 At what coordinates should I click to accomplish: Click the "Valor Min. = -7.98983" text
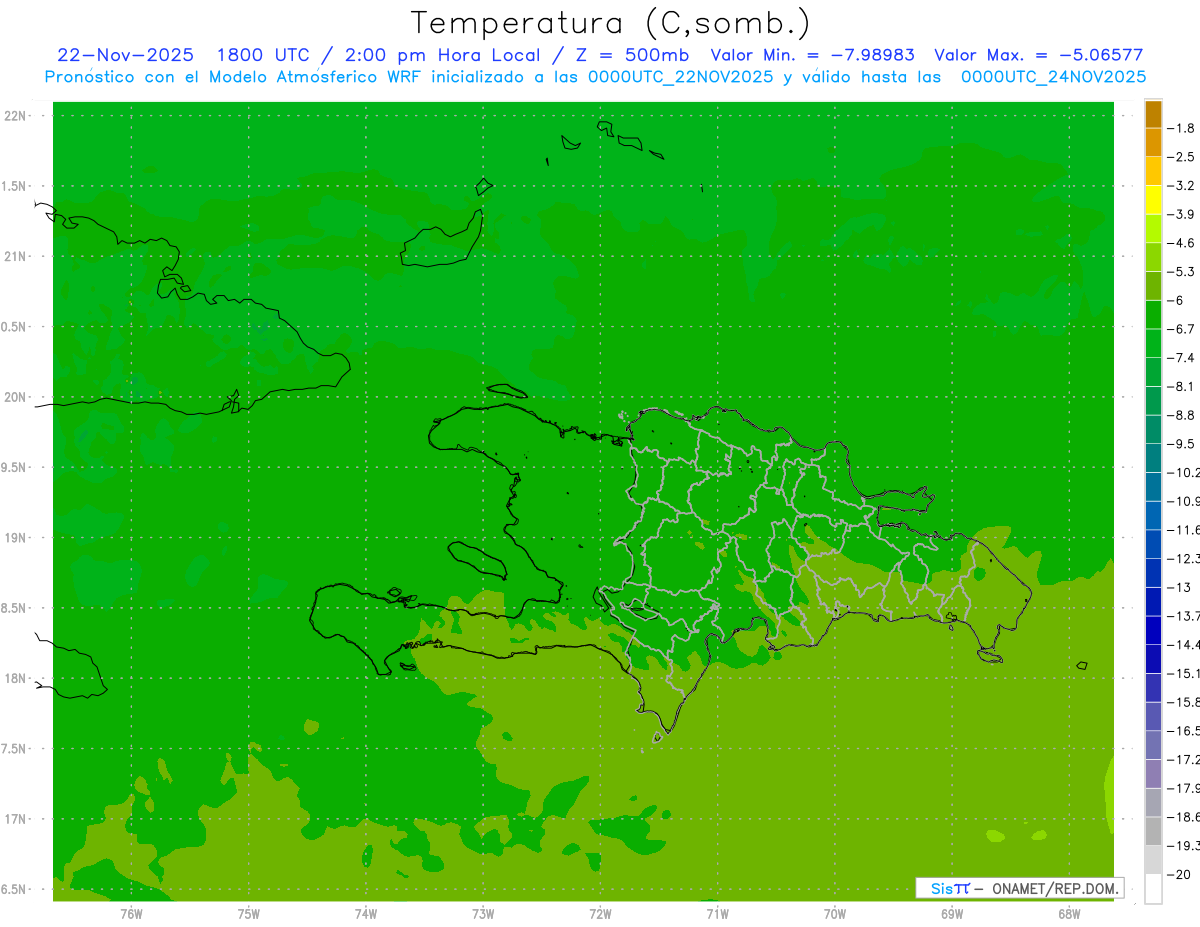(812, 55)
